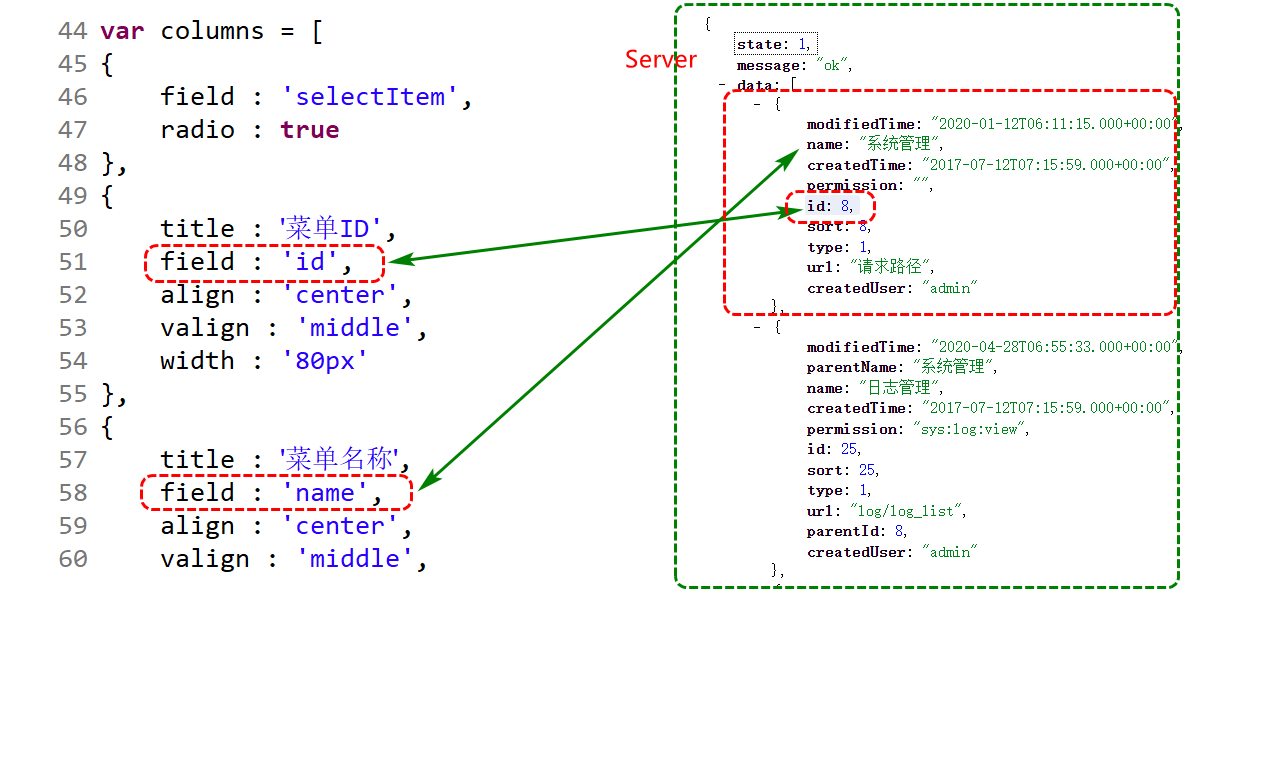Viewport: 1280px width, 768px height.
Task: Click the var columns = [ code line
Action: click(211, 31)
